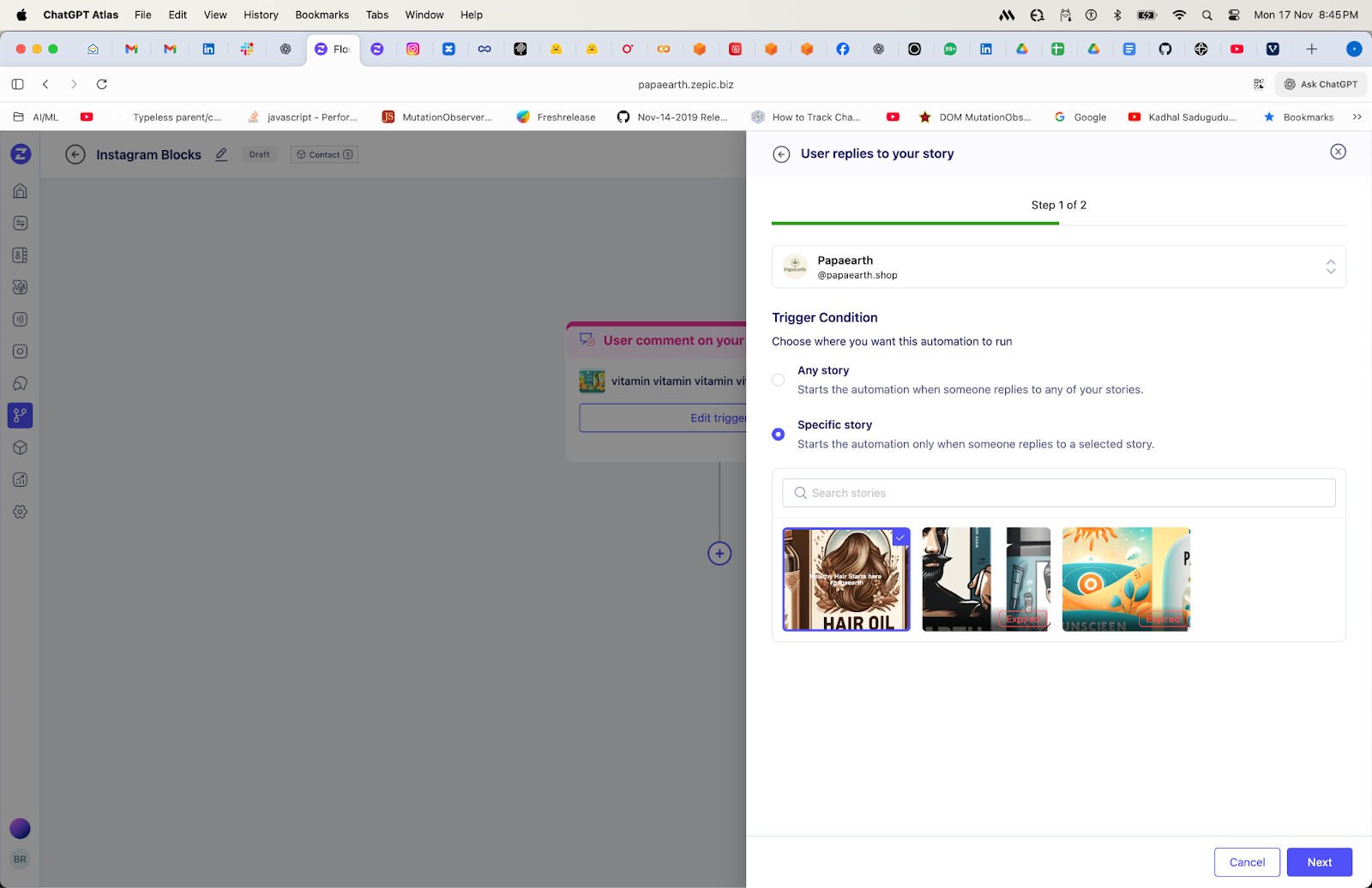Switch to the Instagram tab icon

click(x=413, y=49)
